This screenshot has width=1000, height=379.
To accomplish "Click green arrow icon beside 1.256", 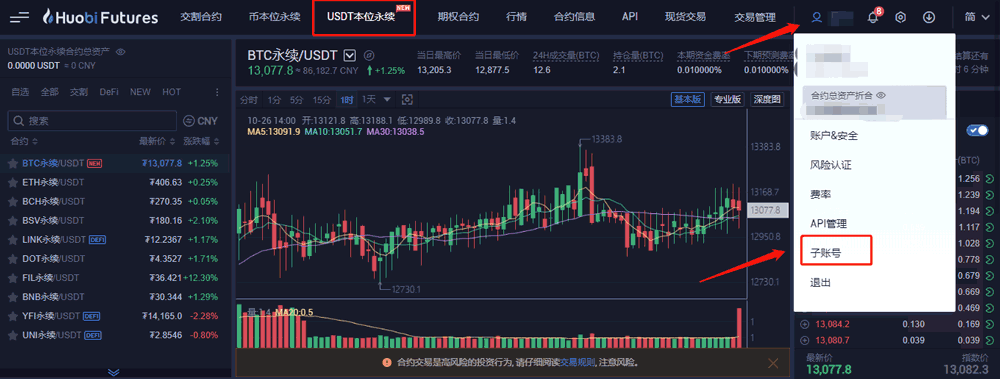I will coord(990,178).
